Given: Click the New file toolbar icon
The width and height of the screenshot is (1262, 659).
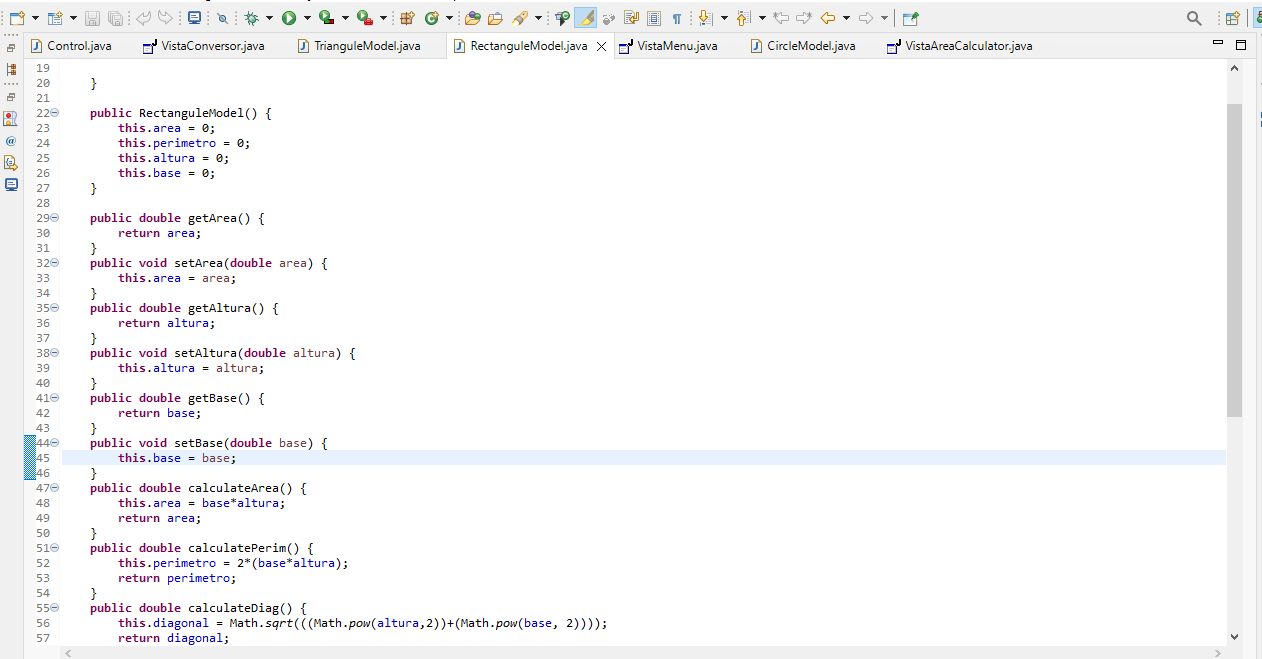Looking at the screenshot, I should click(x=17, y=18).
